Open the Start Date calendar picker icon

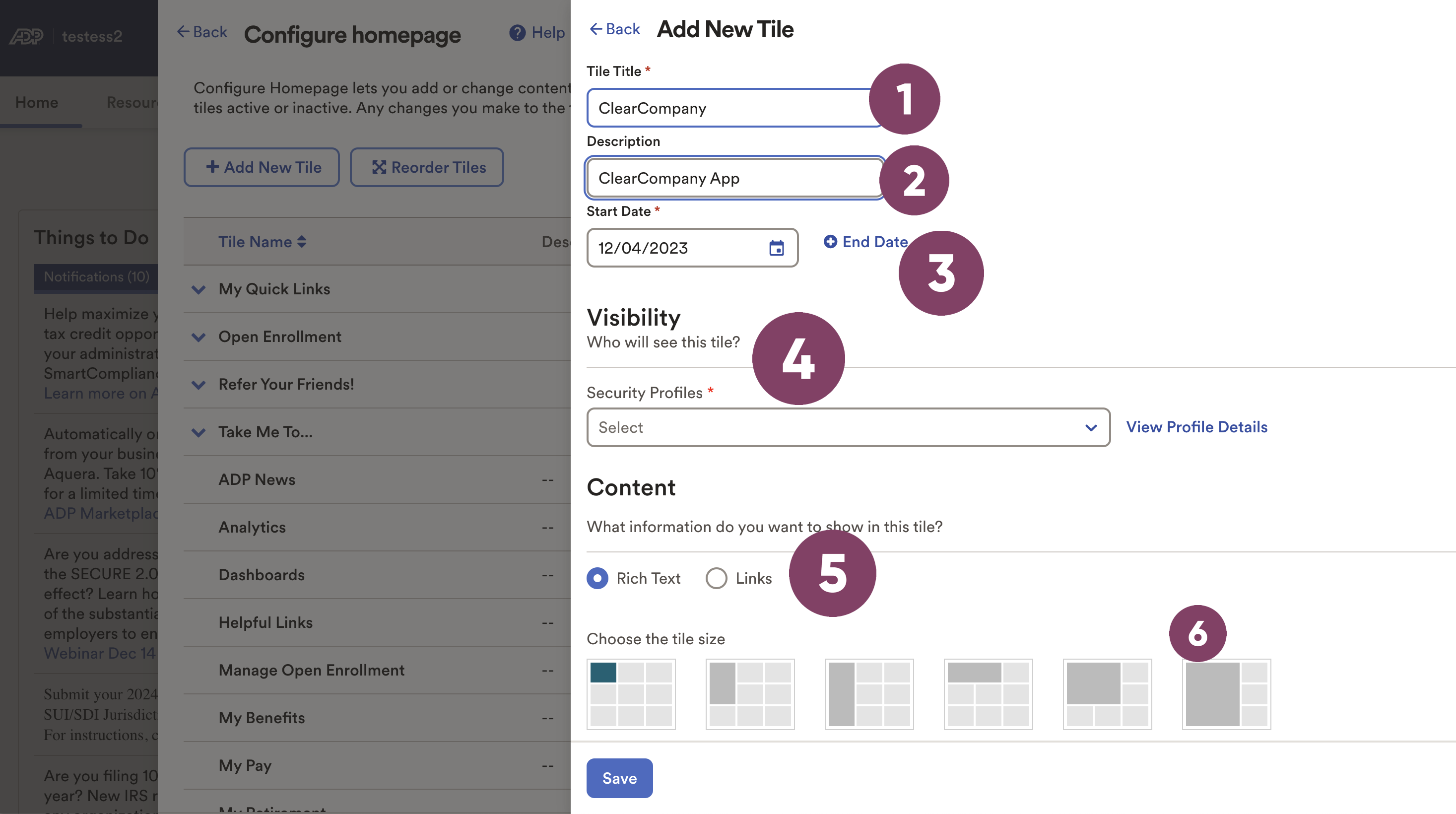(x=776, y=248)
